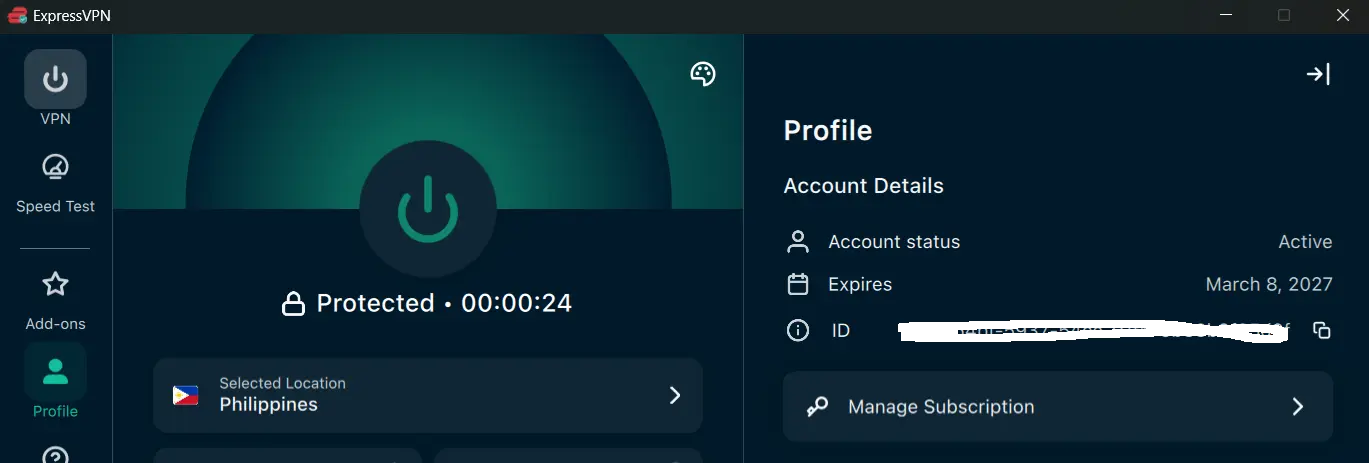1369x463 pixels.
Task: Close the ExpressVPN window
Action: point(1342,15)
